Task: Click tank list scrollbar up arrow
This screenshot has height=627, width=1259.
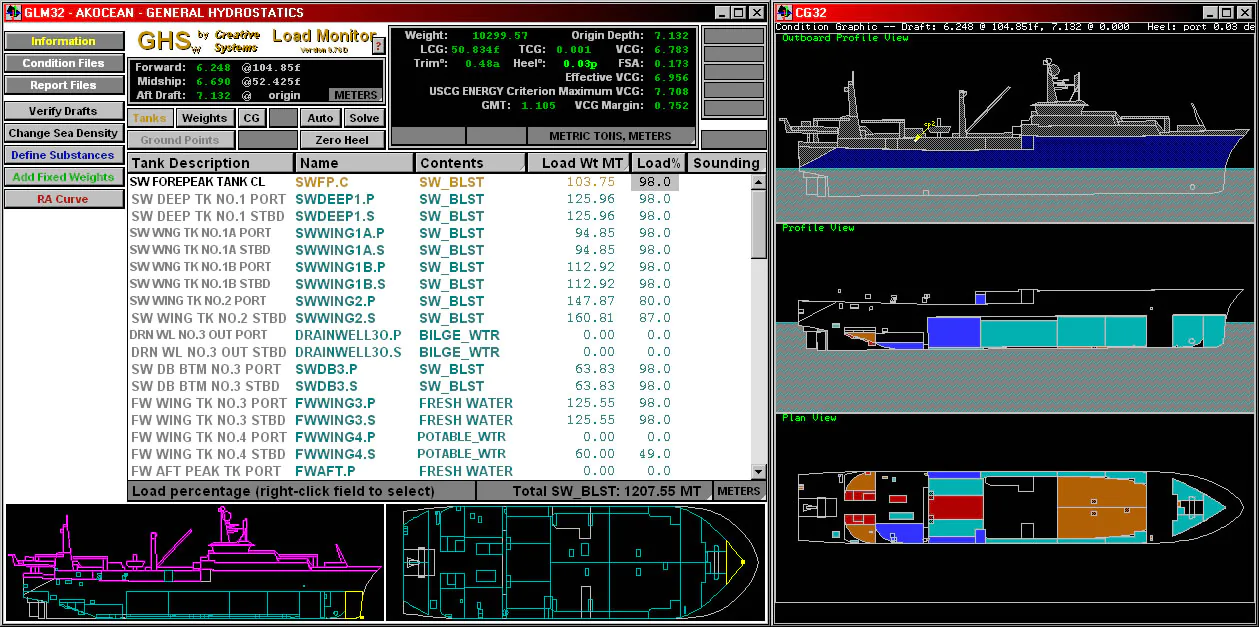Action: tap(759, 182)
